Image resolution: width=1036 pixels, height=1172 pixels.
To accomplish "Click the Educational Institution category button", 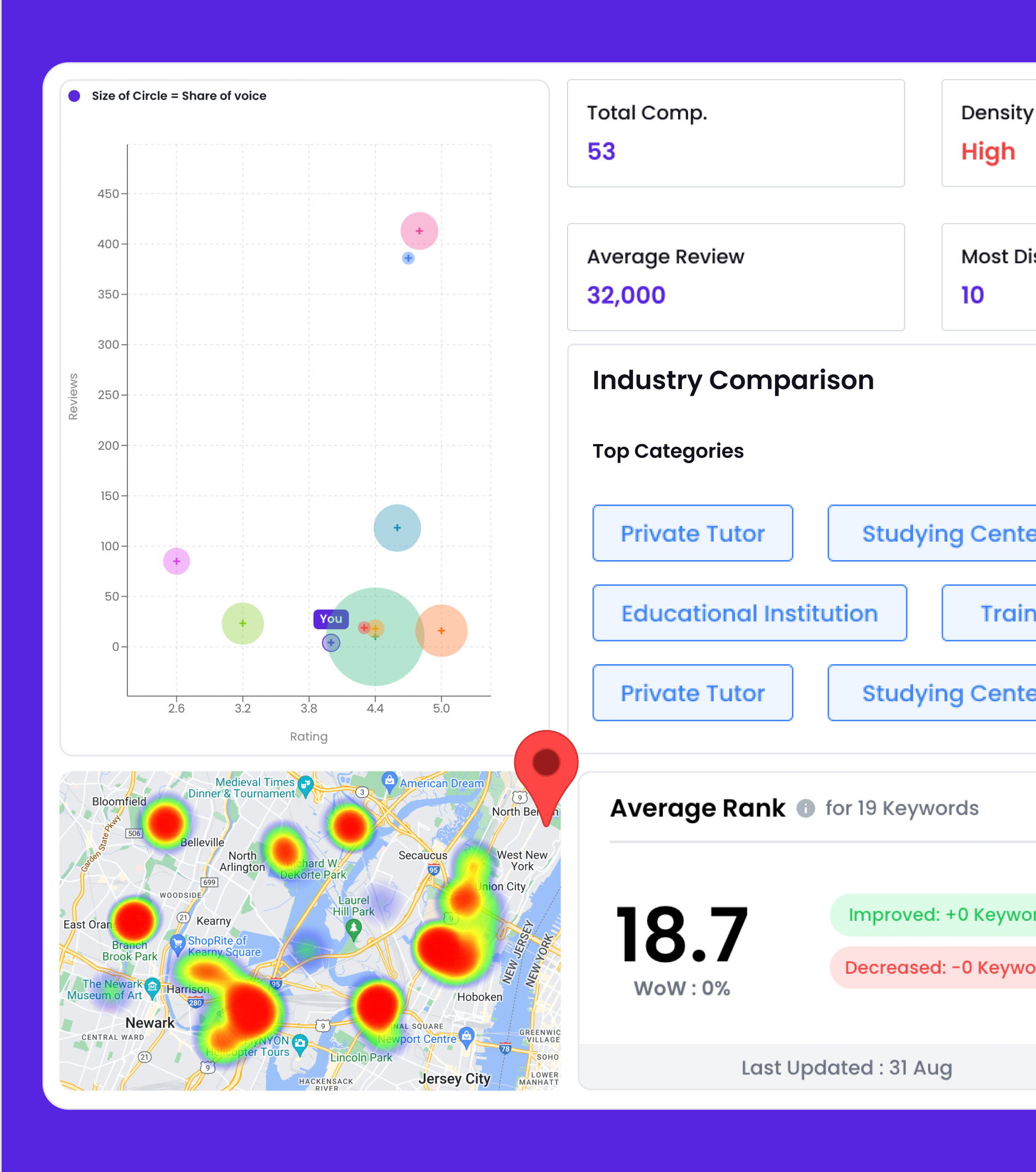I will point(749,613).
